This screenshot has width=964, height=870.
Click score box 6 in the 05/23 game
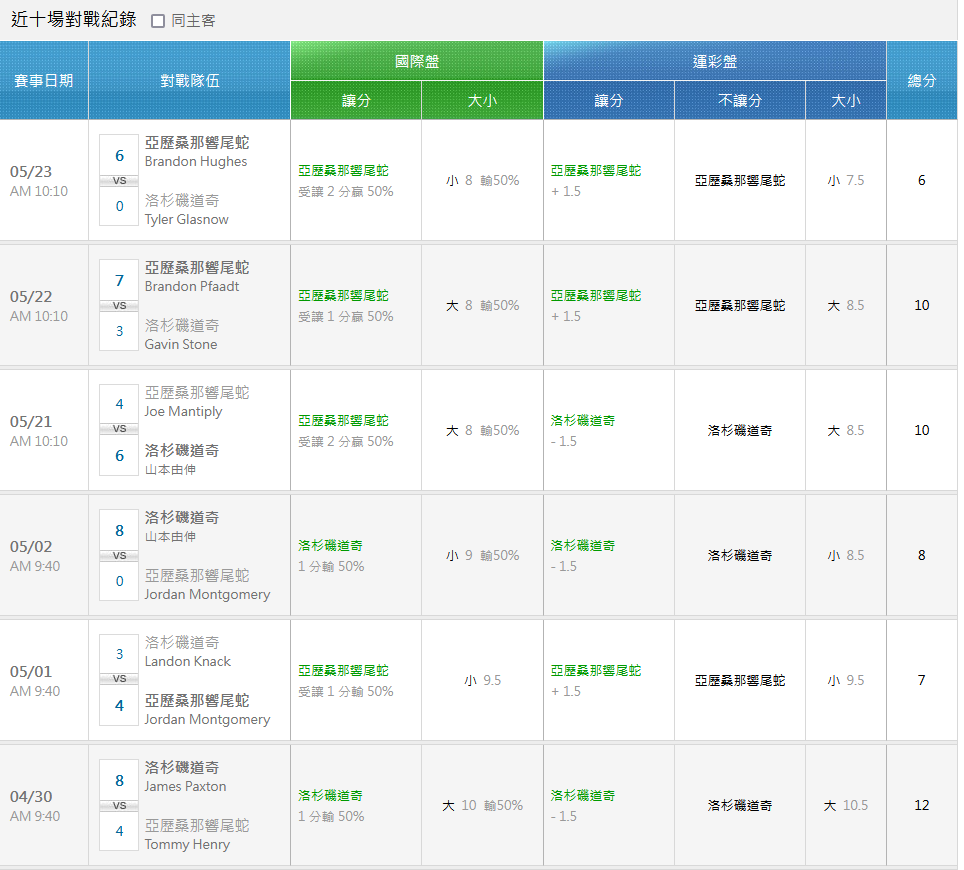tap(119, 155)
